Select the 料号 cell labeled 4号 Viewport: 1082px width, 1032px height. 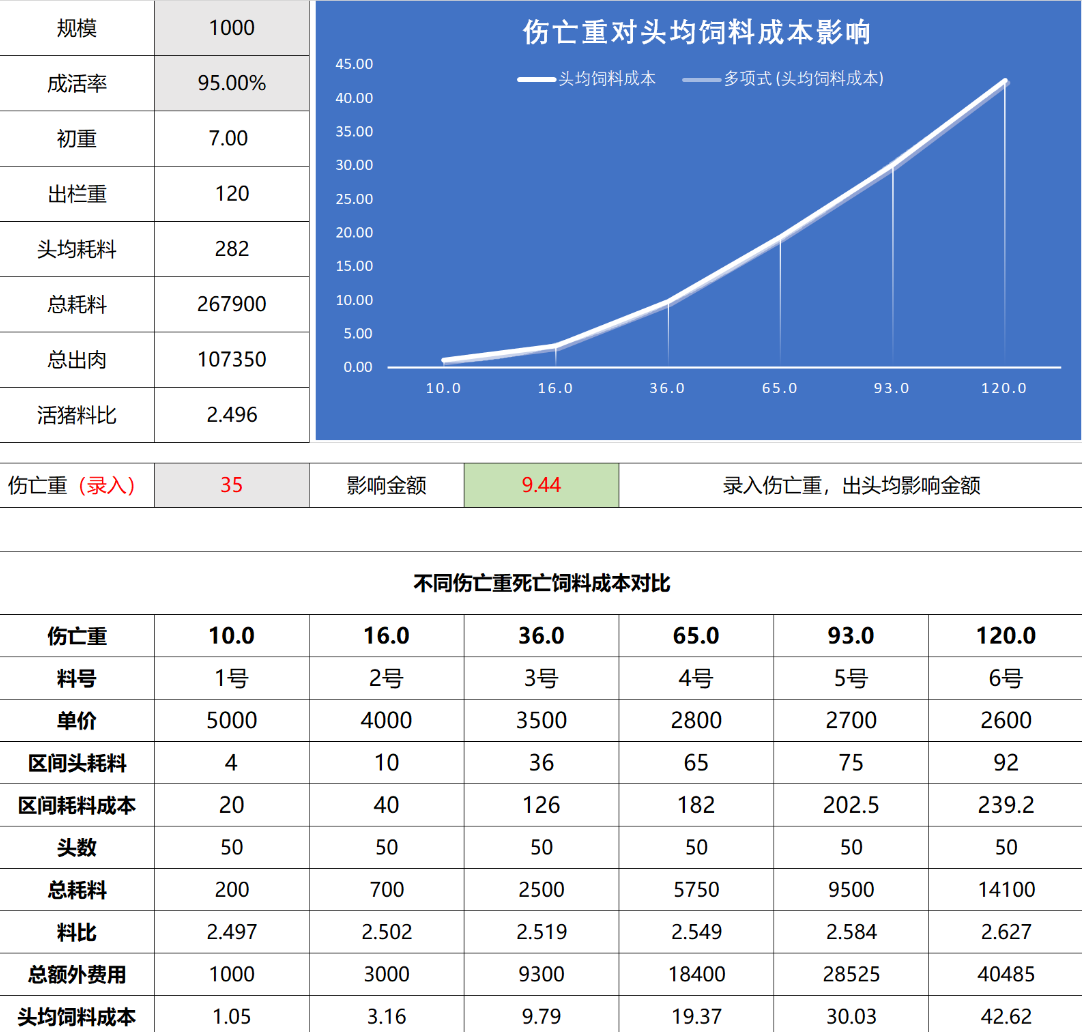pos(696,679)
